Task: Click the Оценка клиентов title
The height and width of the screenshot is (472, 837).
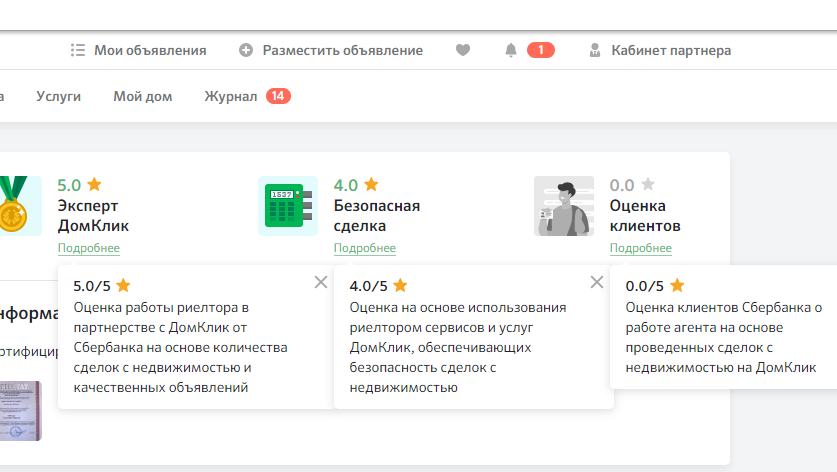Action: pos(645,216)
